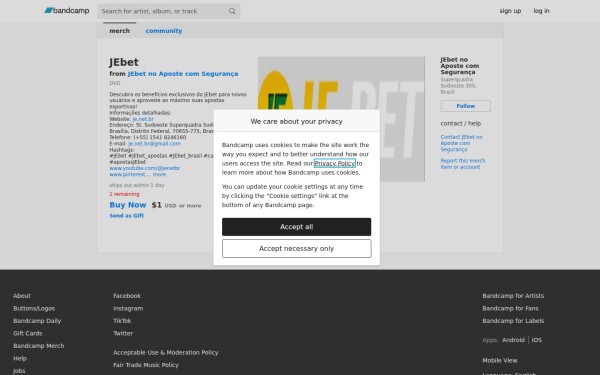The height and width of the screenshot is (375, 600).
Task: Open the Facebook footer link
Action: [127, 296]
